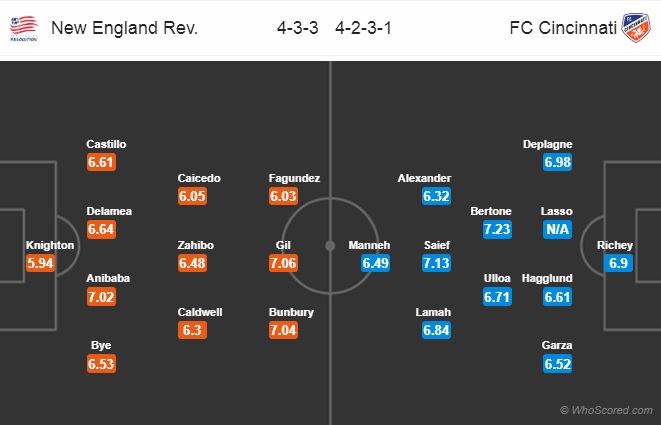The width and height of the screenshot is (661, 425).
Task: Open player Fagundez's name label
Action: (294, 178)
